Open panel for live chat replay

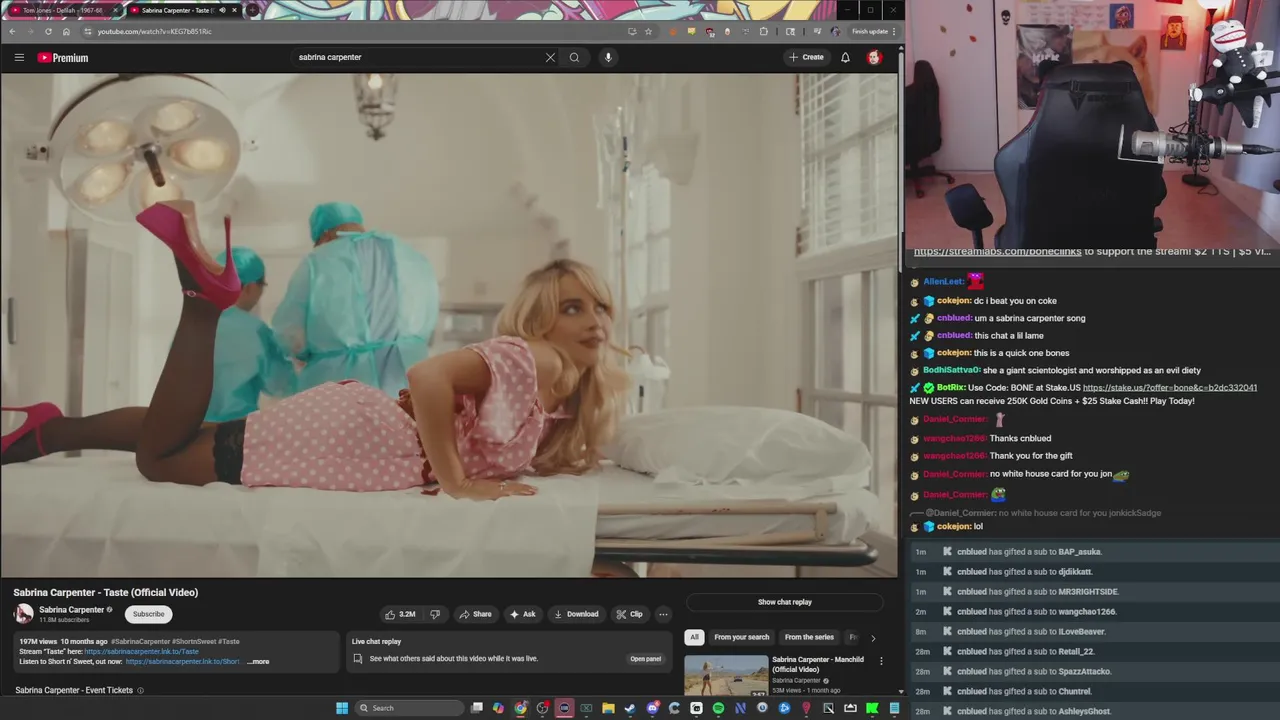[645, 659]
